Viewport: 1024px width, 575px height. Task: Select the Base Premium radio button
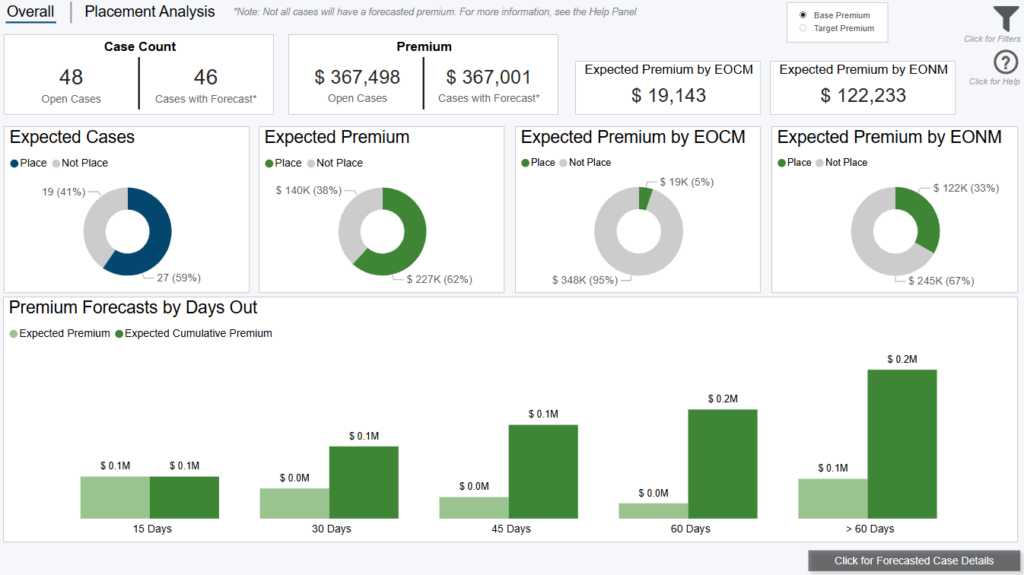(803, 16)
